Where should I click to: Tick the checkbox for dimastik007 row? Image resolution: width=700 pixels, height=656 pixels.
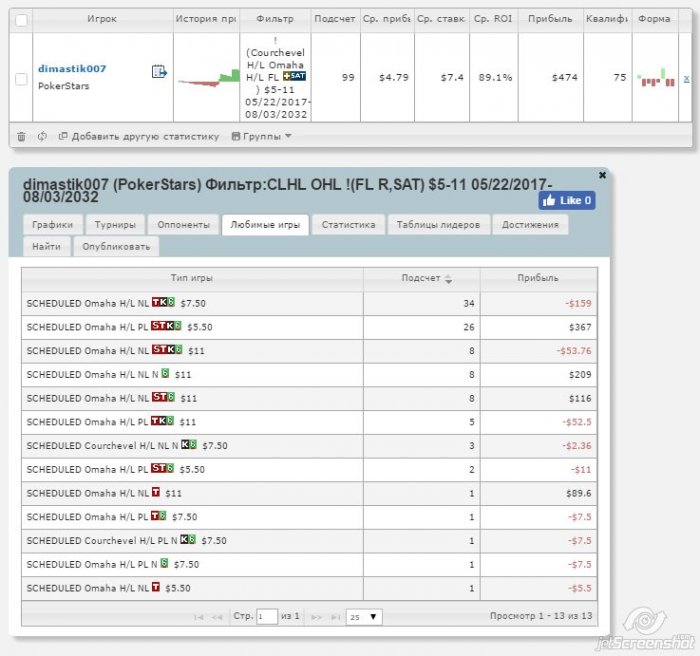(21, 78)
